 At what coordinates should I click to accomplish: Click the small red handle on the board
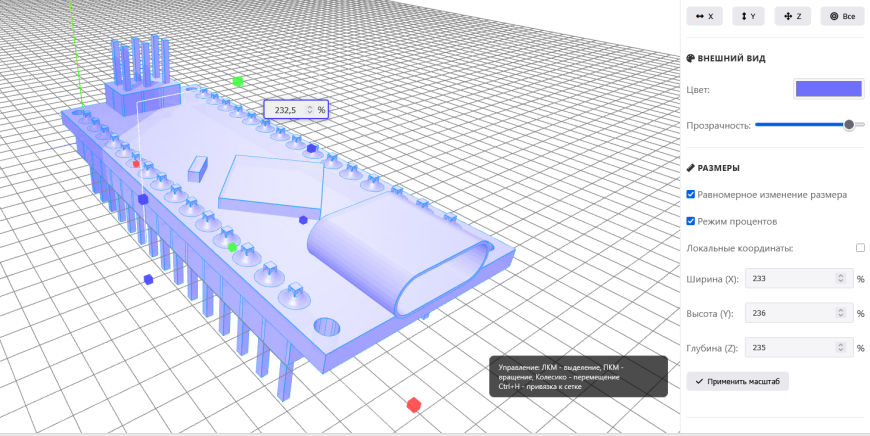(x=136, y=164)
